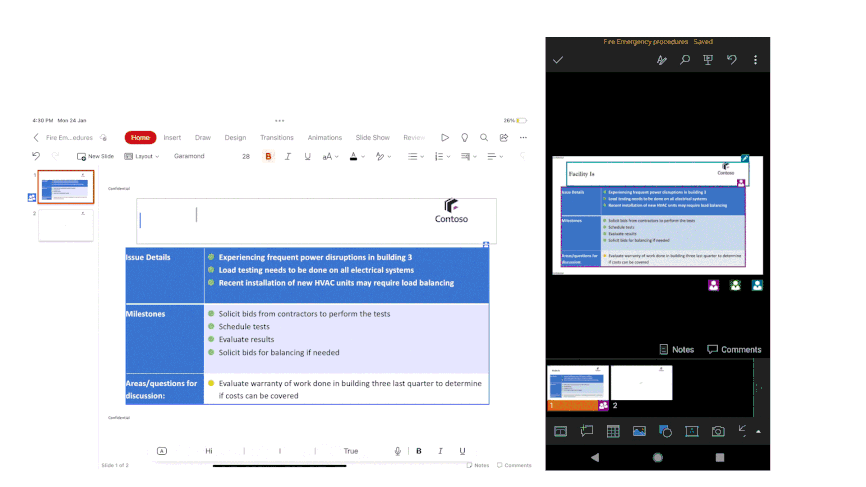Open text direction dropdown
Screen dimensions: 866x487
point(469,156)
